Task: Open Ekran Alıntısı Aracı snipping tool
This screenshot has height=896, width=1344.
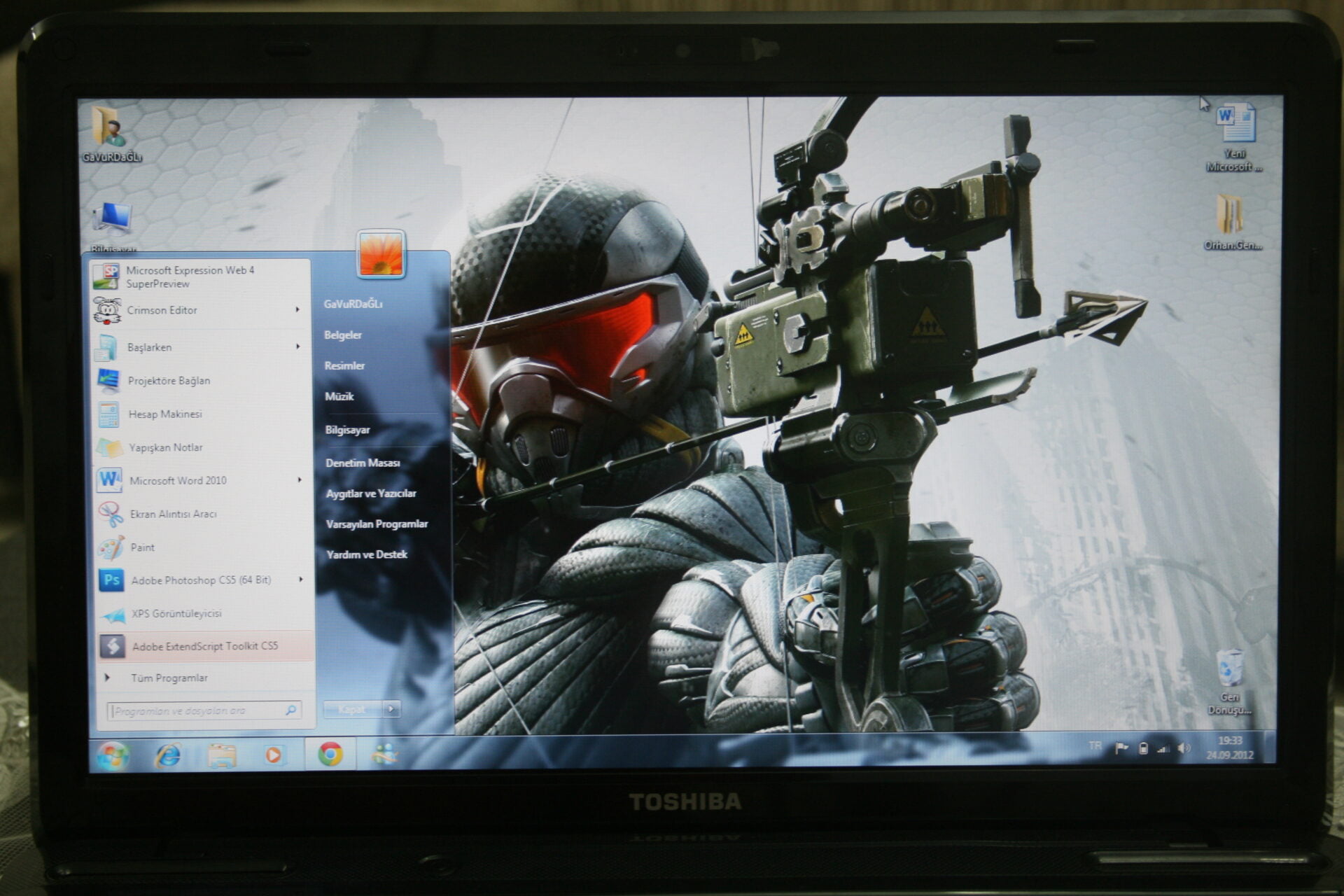Action: (x=204, y=514)
